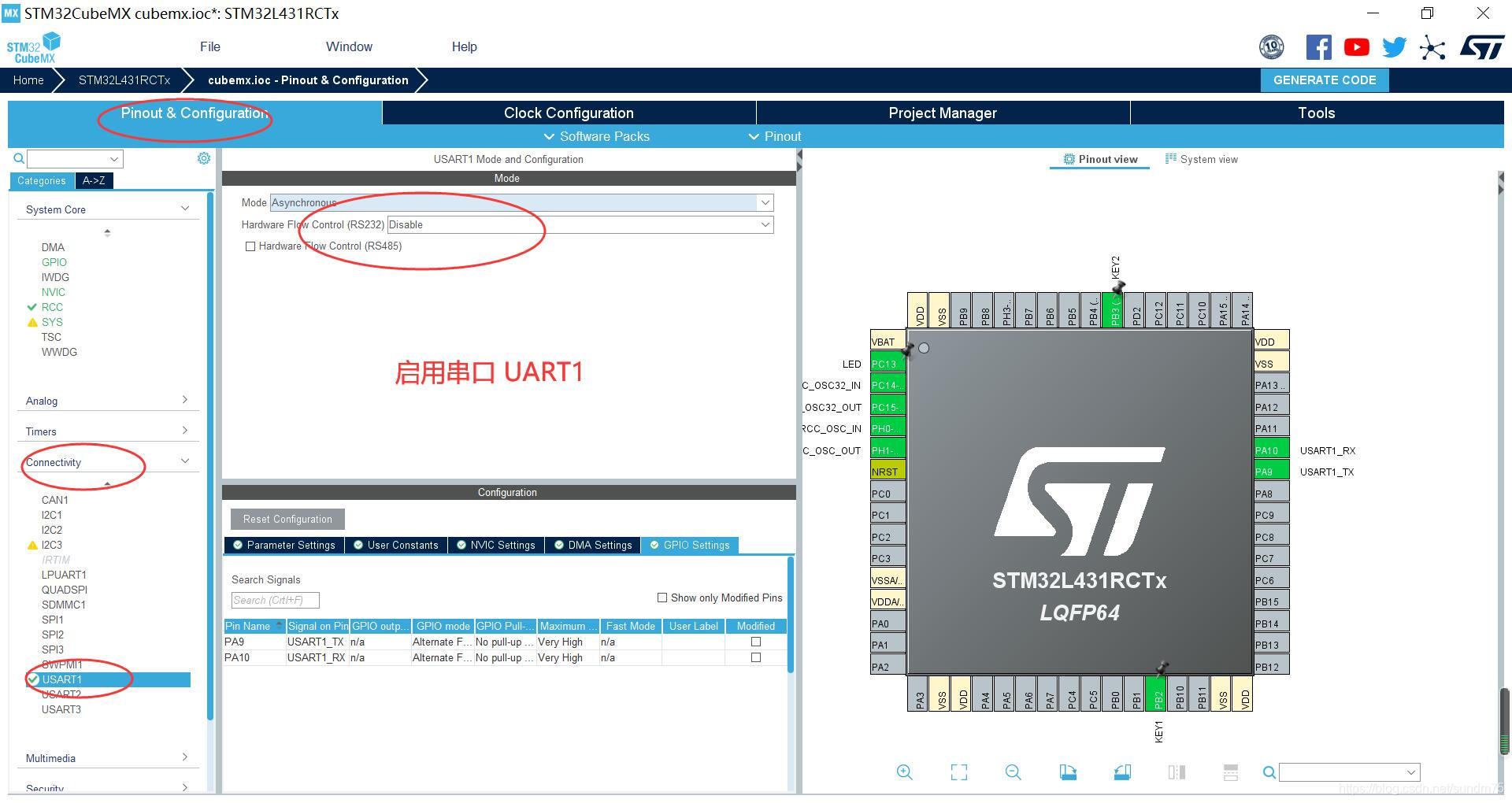Open the DMA Settings tab
Screen dimensions: 1512x803
[x=593, y=545]
